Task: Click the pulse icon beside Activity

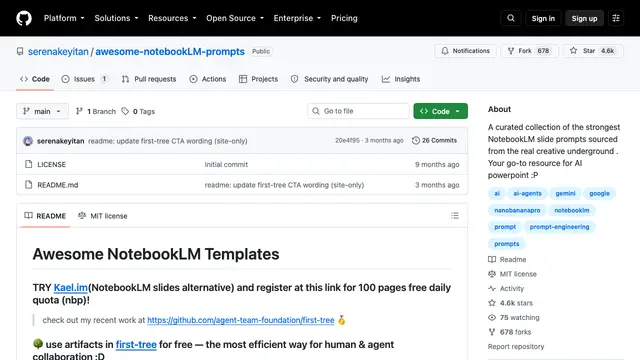Action: tap(492, 288)
